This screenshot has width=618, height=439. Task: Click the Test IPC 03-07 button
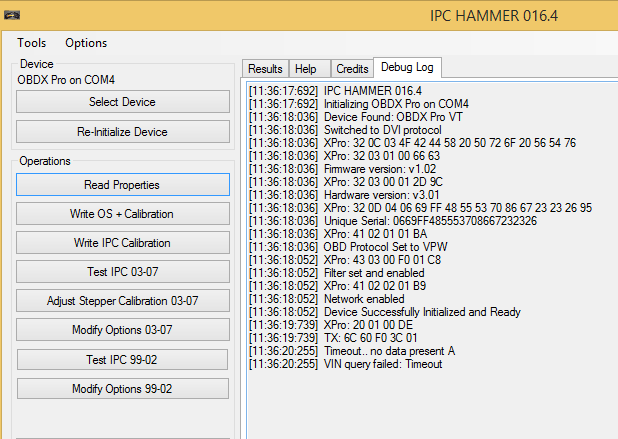click(123, 272)
